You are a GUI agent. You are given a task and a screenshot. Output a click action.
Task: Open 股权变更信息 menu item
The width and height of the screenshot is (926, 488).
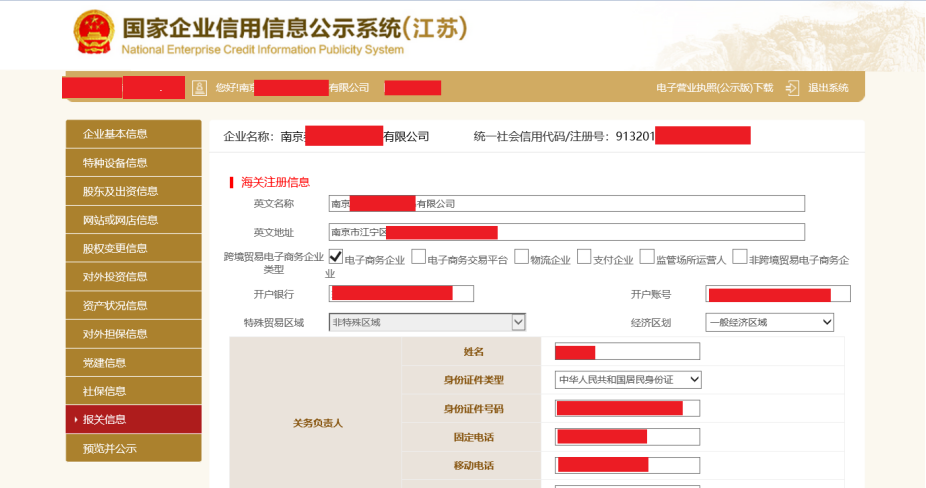click(x=133, y=248)
